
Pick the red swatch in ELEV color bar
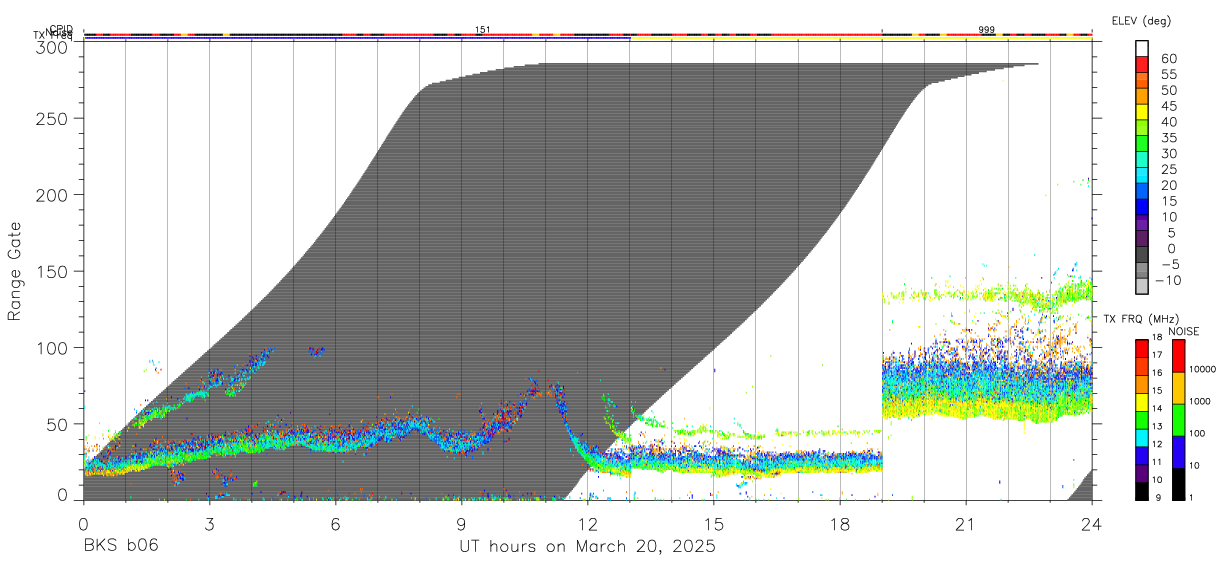(1142, 64)
